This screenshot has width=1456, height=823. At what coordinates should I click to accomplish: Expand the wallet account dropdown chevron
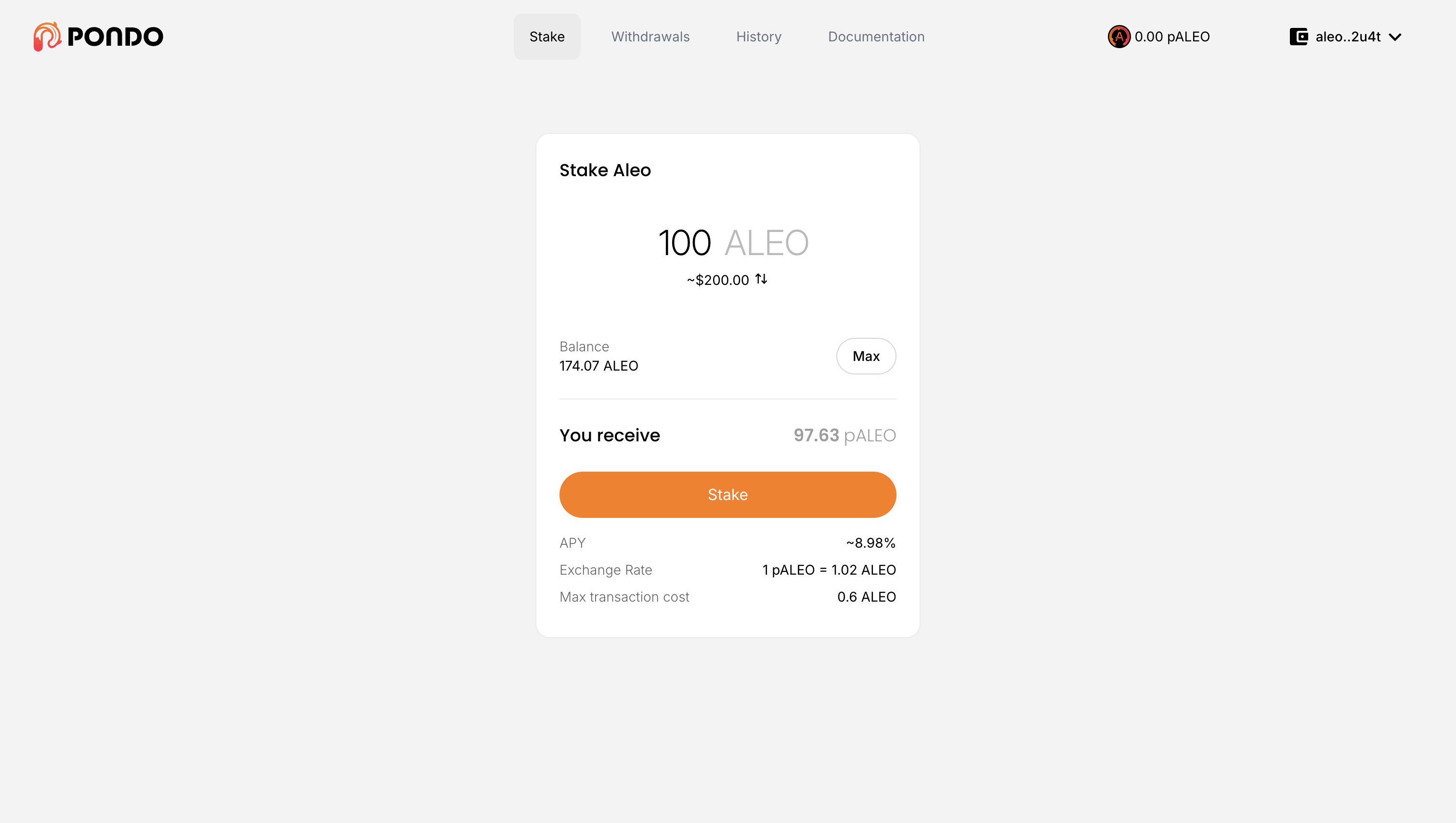[x=1395, y=38]
